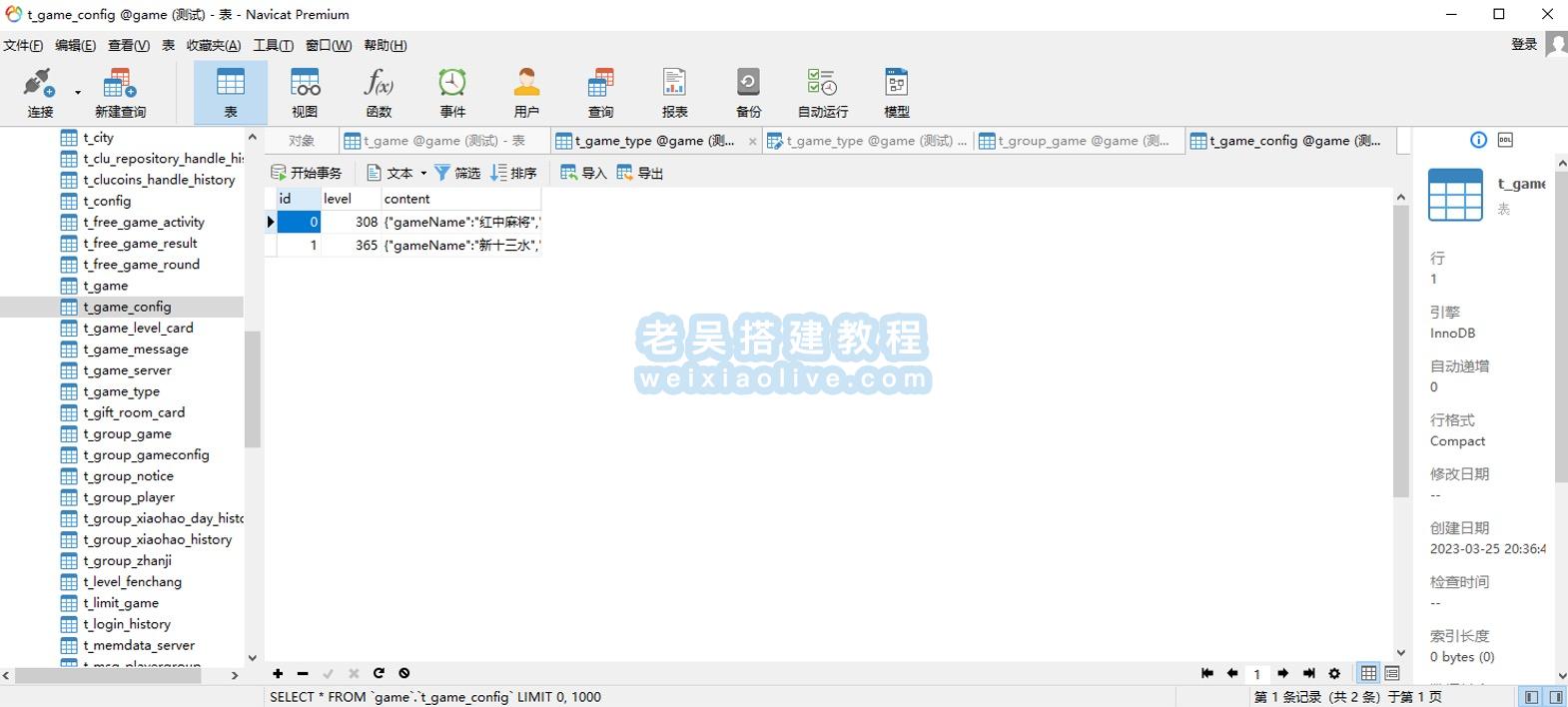This screenshot has height=707, width=1568.
Task: Click the 导入 (Import) button
Action: [583, 173]
